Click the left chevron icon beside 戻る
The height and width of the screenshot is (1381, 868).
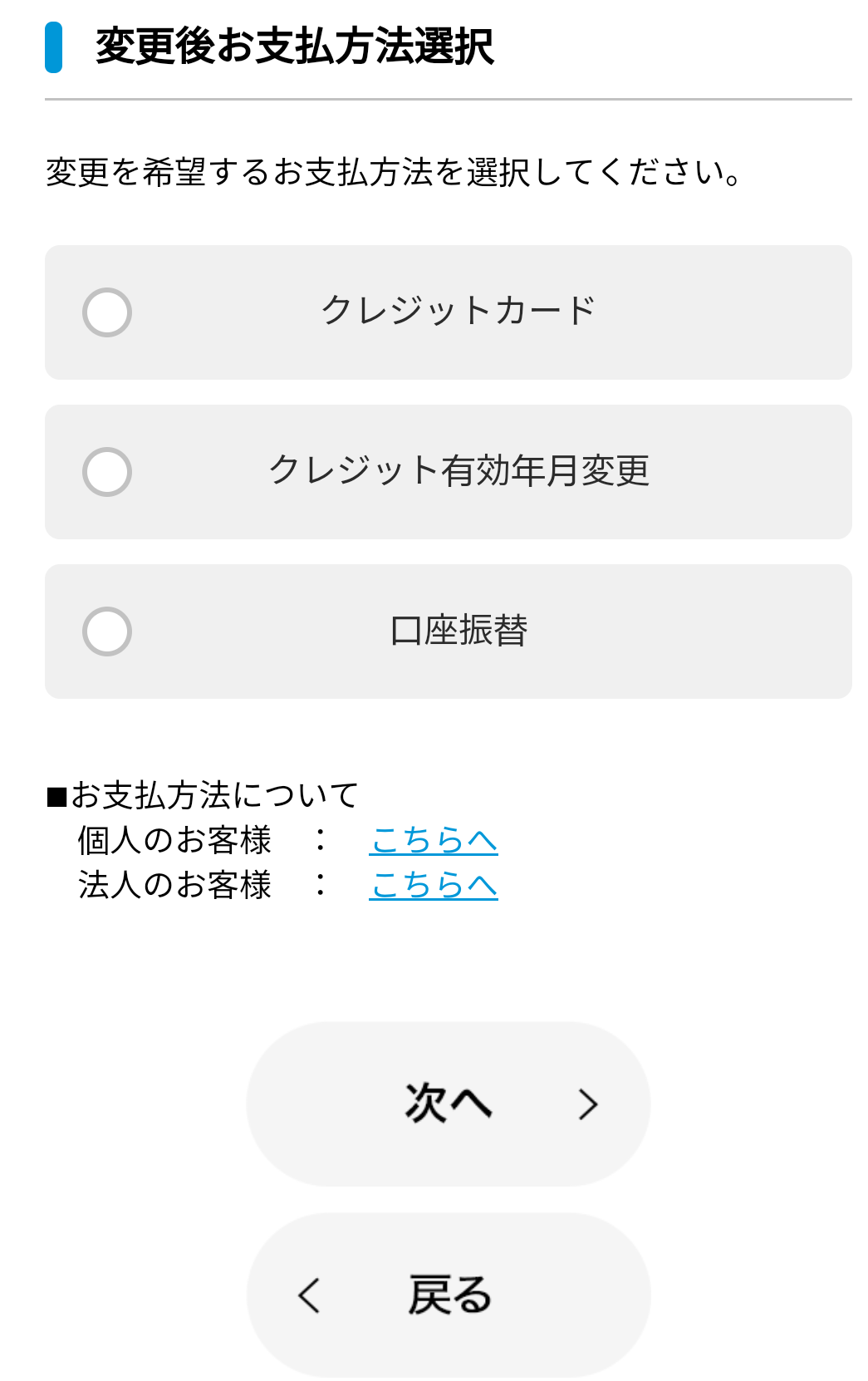pos(309,1295)
